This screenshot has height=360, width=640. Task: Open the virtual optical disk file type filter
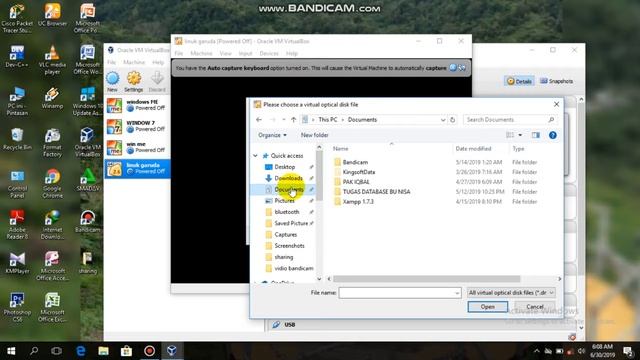pos(511,293)
